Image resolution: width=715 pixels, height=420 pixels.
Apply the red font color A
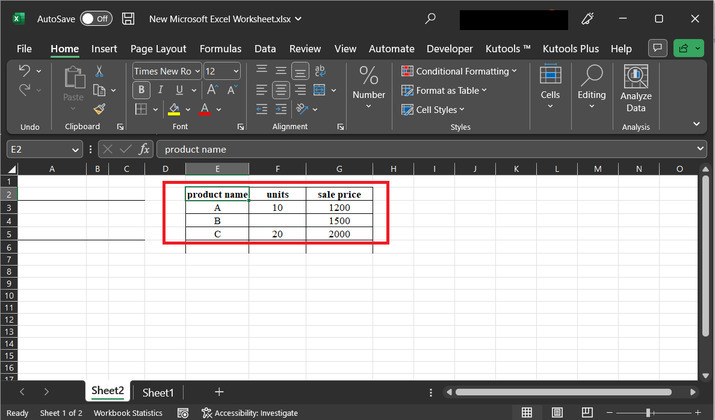(x=205, y=109)
